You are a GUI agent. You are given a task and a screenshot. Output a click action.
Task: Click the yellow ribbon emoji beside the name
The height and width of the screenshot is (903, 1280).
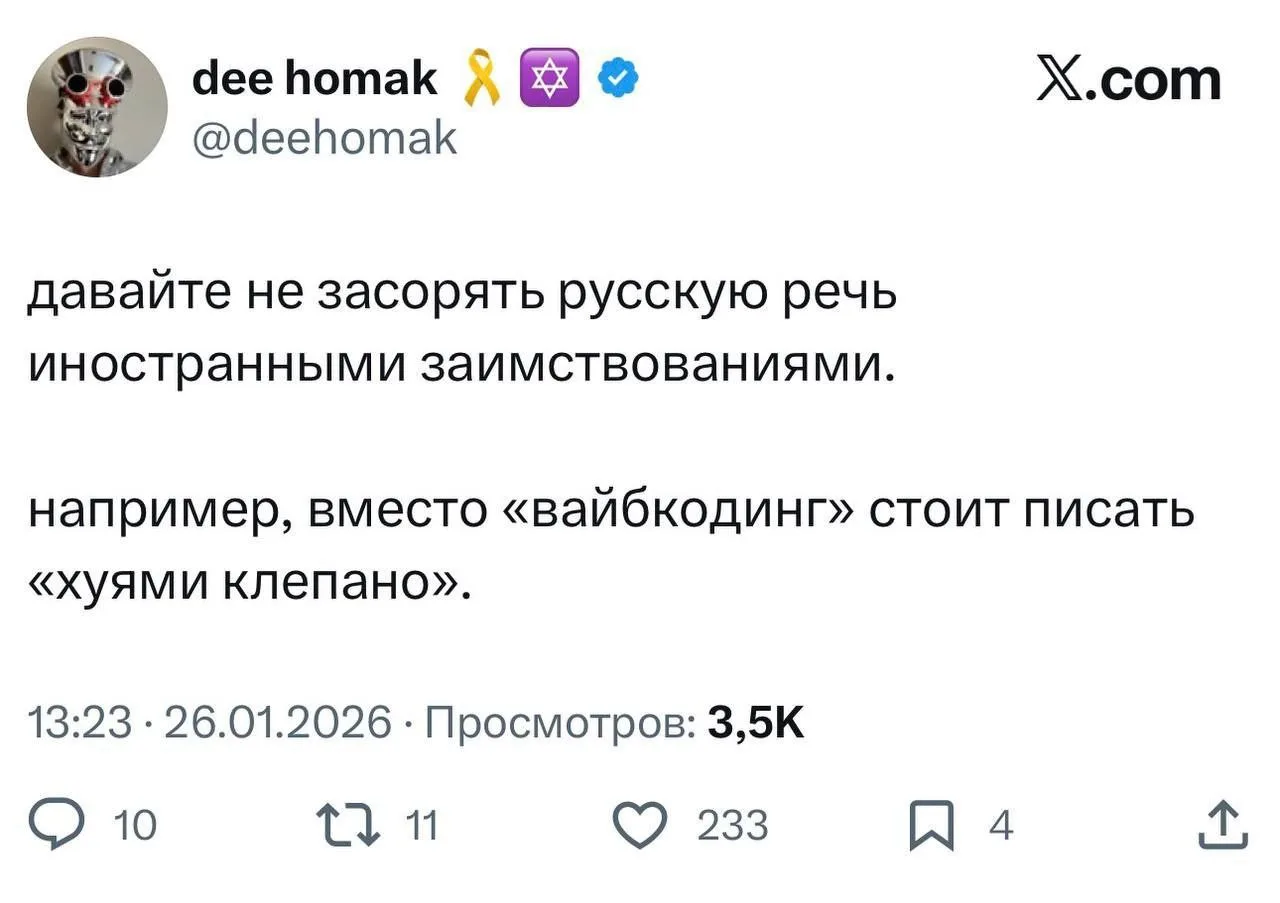pyautogui.click(x=478, y=79)
